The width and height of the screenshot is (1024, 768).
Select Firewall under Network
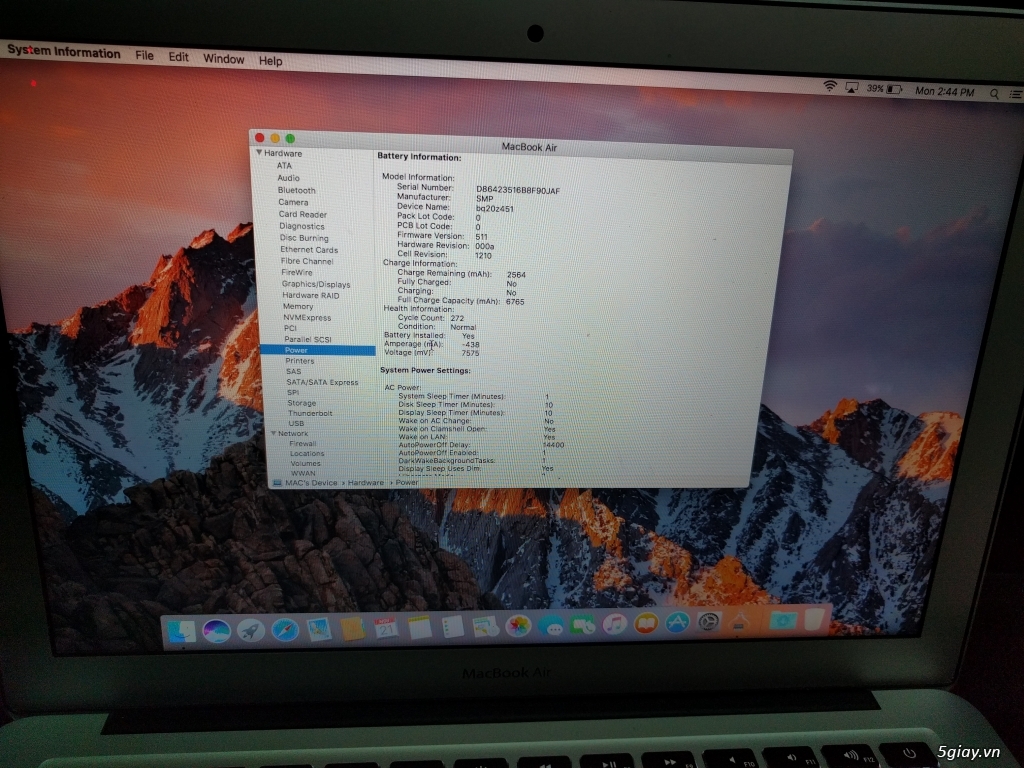click(x=302, y=443)
